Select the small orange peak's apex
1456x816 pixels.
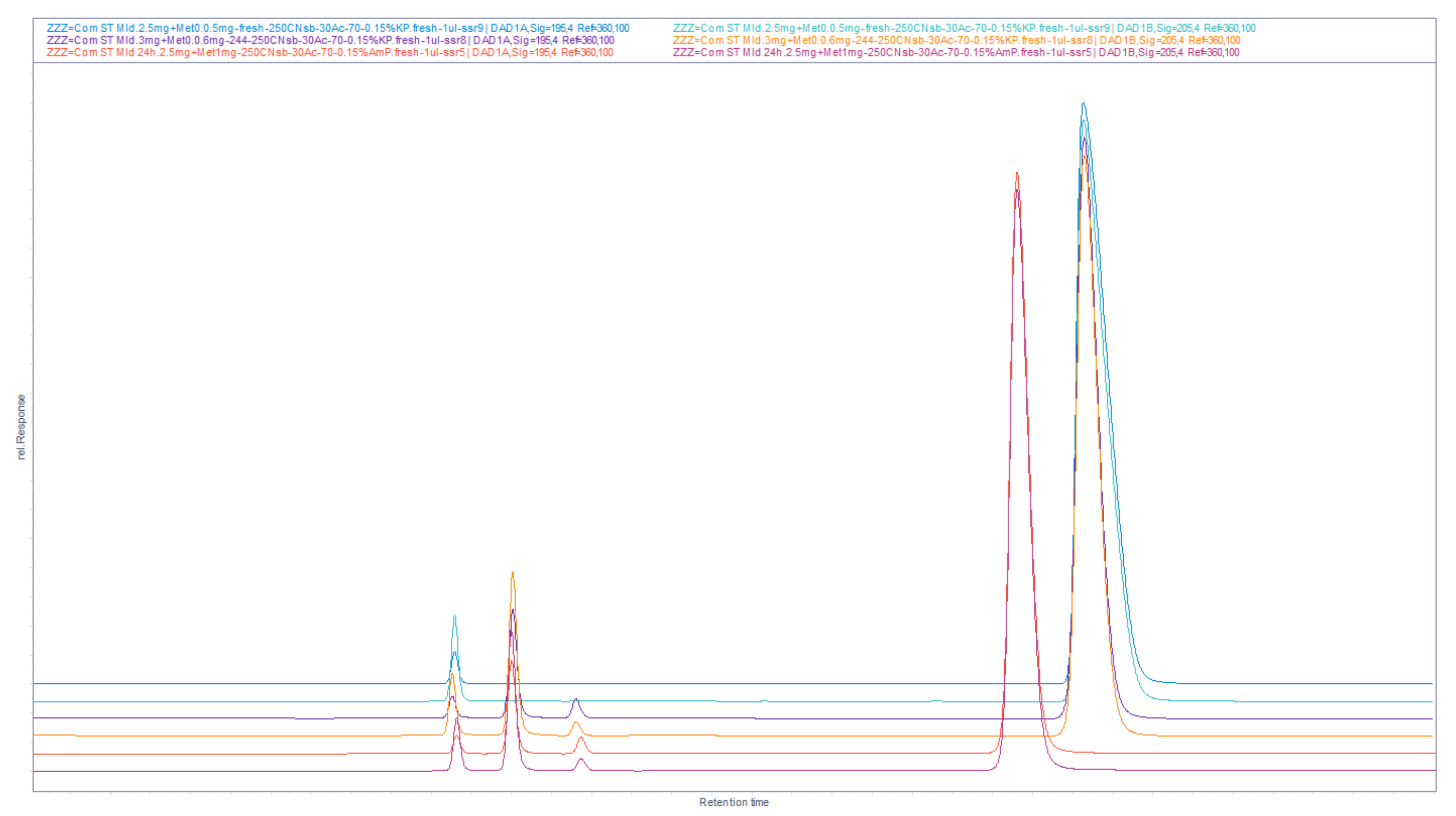tap(513, 573)
